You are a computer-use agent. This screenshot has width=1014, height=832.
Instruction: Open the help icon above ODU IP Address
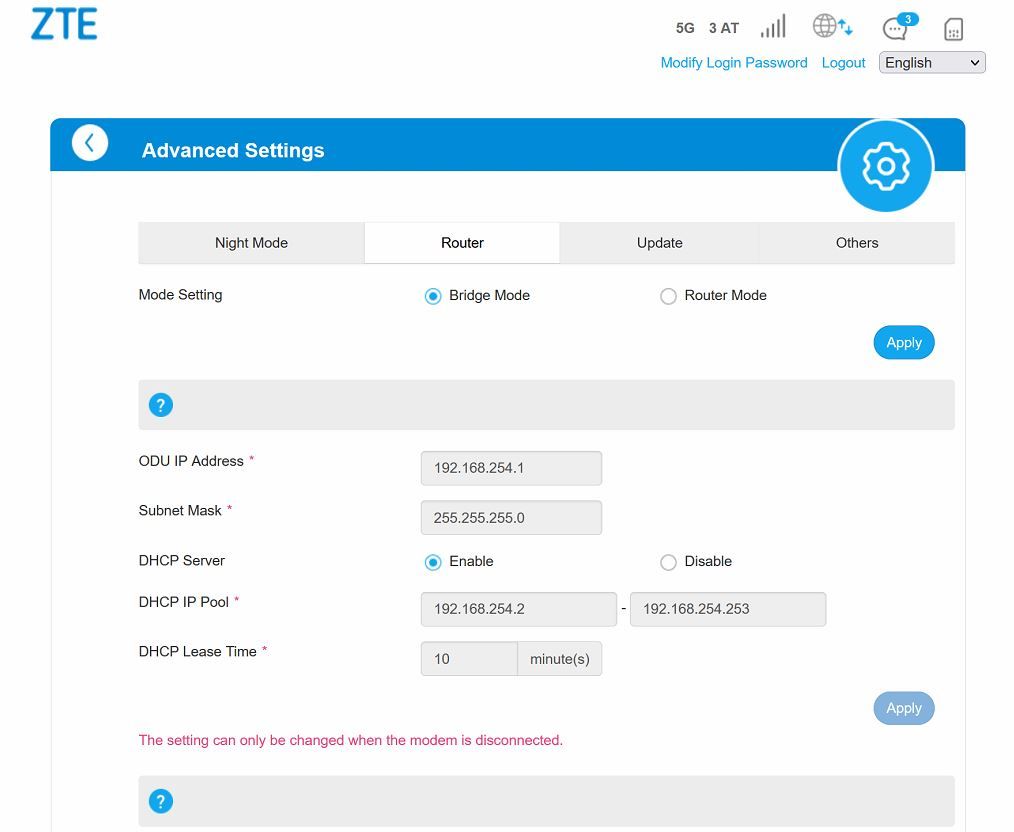tap(161, 404)
